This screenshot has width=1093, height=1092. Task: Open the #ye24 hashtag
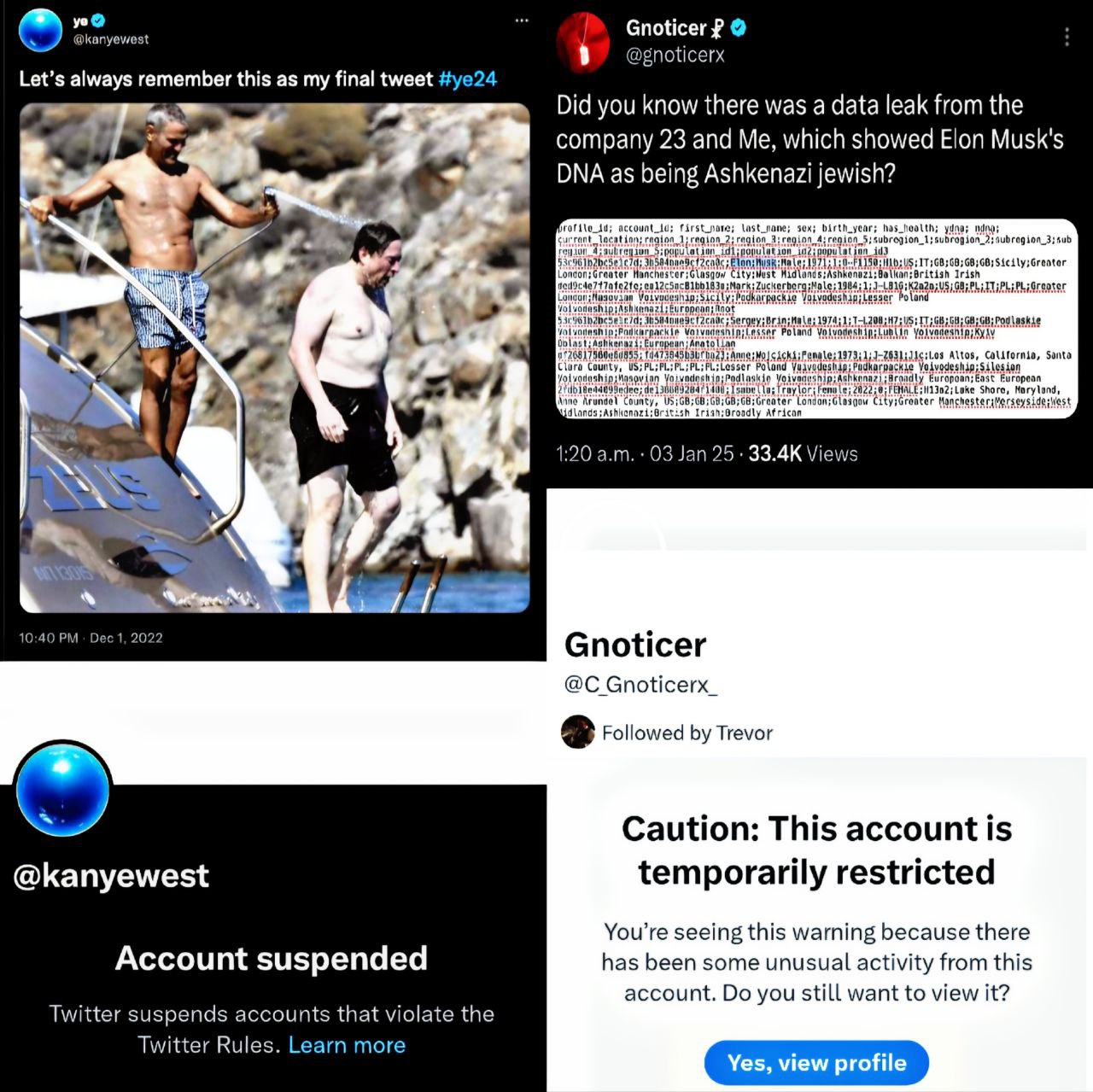467,79
